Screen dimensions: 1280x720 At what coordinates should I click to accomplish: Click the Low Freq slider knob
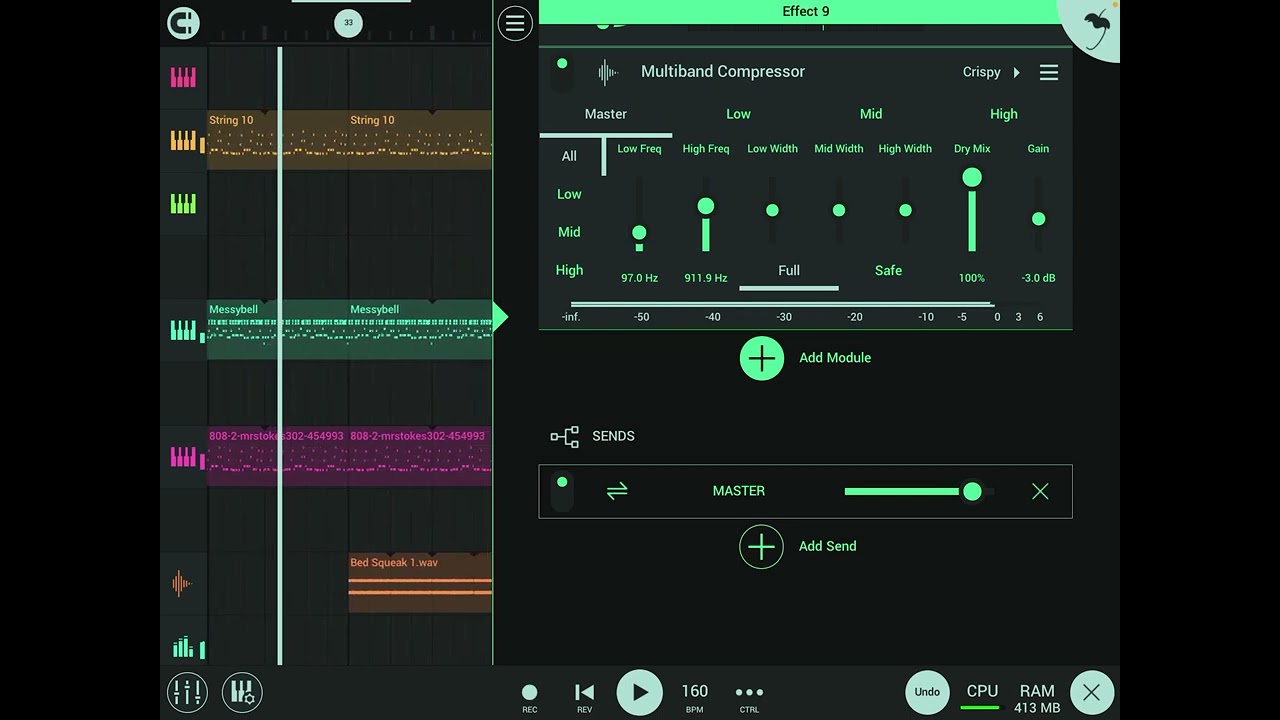coord(639,233)
